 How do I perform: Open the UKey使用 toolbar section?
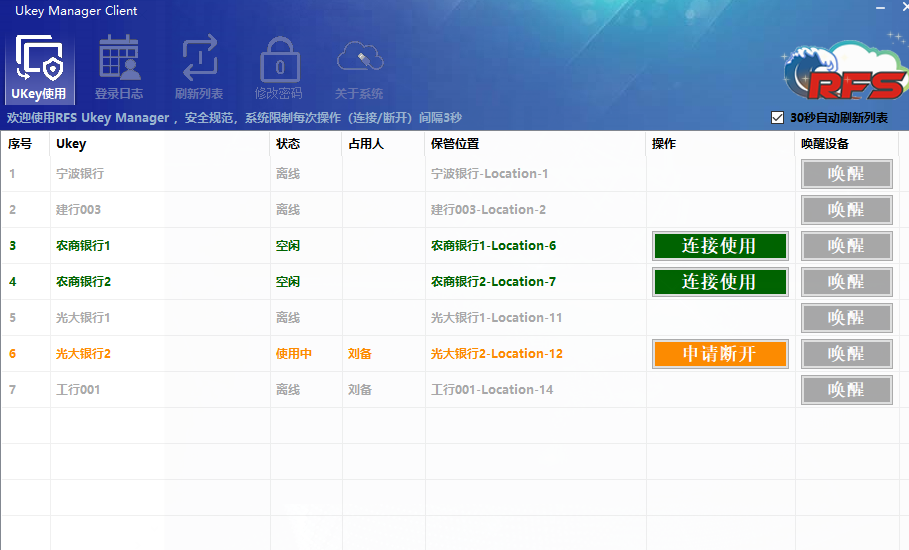pyautogui.click(x=39, y=68)
